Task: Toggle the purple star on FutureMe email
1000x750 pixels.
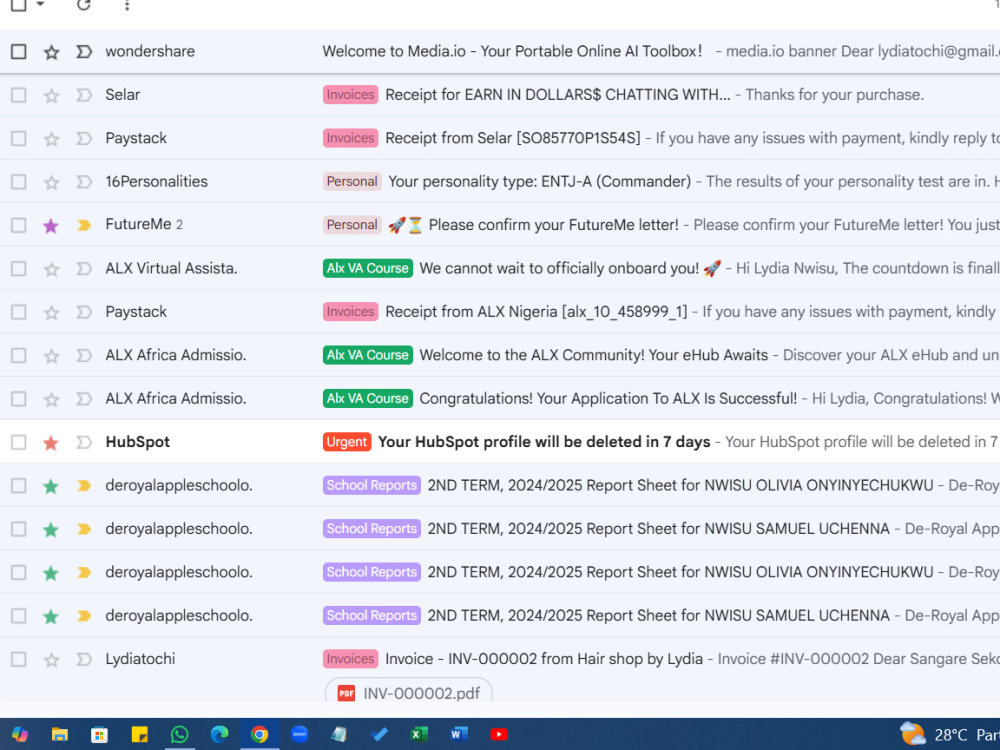Action: [x=51, y=225]
